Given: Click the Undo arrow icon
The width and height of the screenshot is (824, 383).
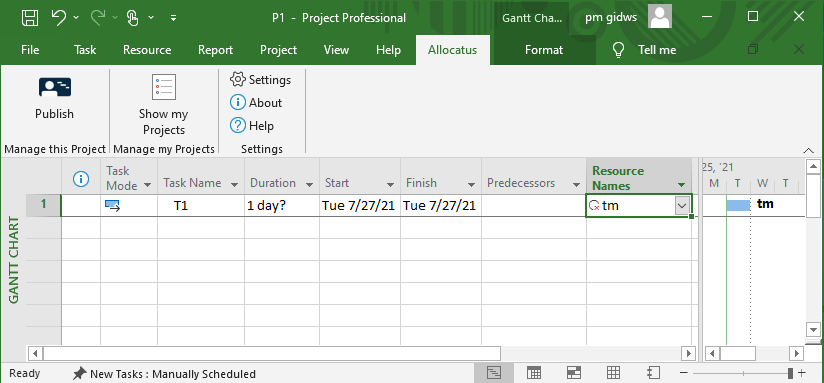Looking at the screenshot, I should (x=59, y=18).
